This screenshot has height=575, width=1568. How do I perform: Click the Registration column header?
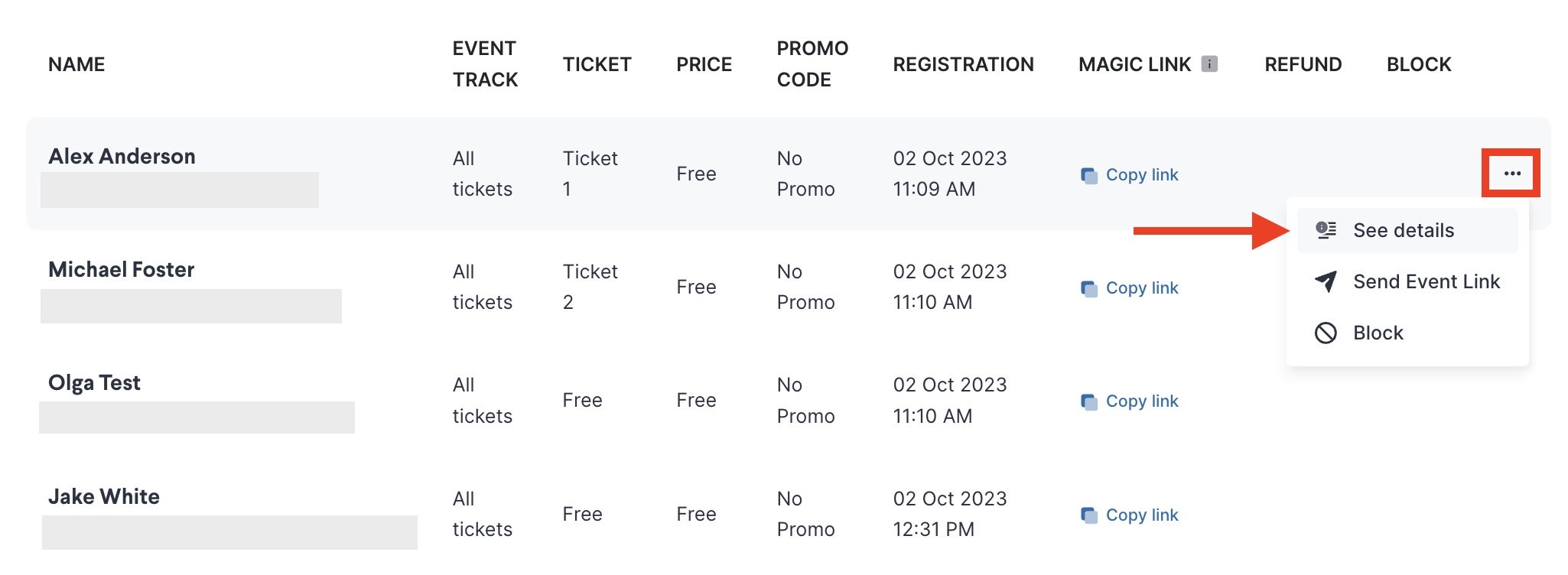coord(963,64)
